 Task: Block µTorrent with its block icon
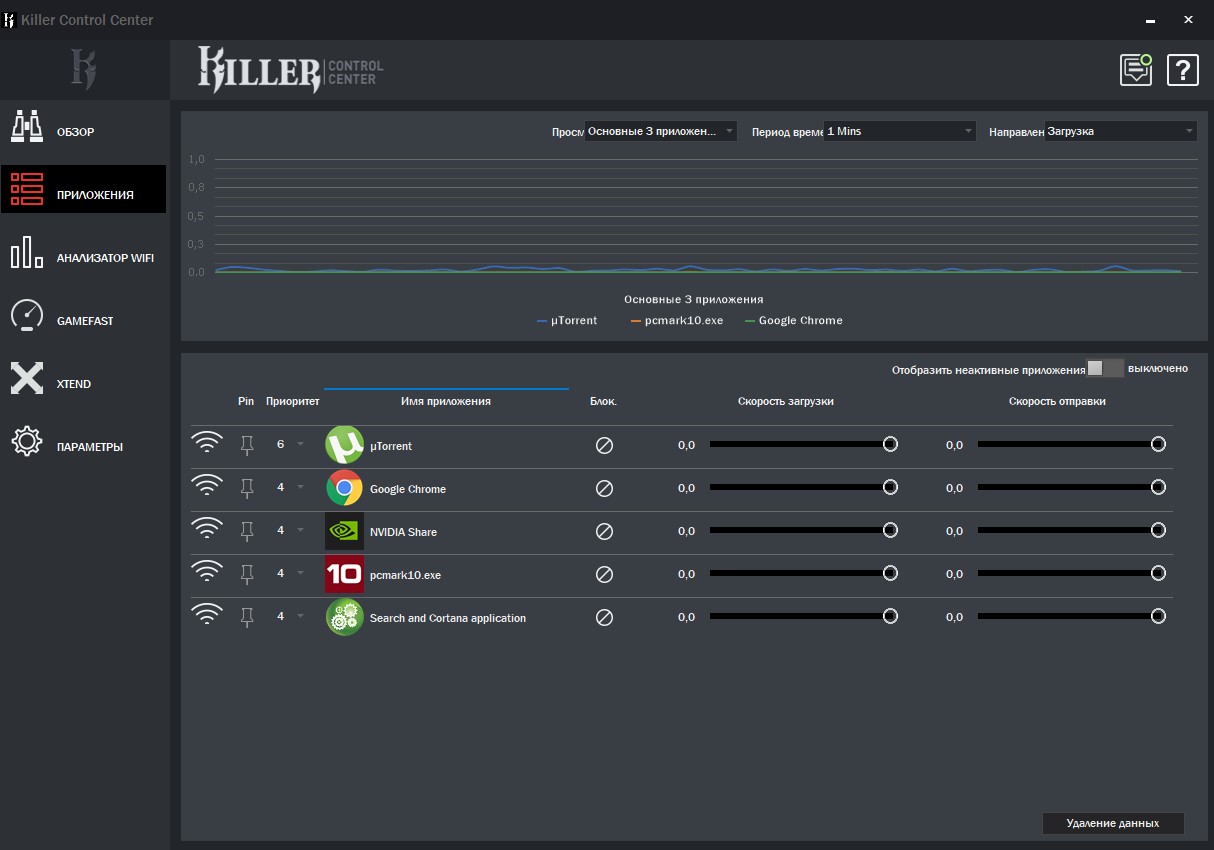604,446
